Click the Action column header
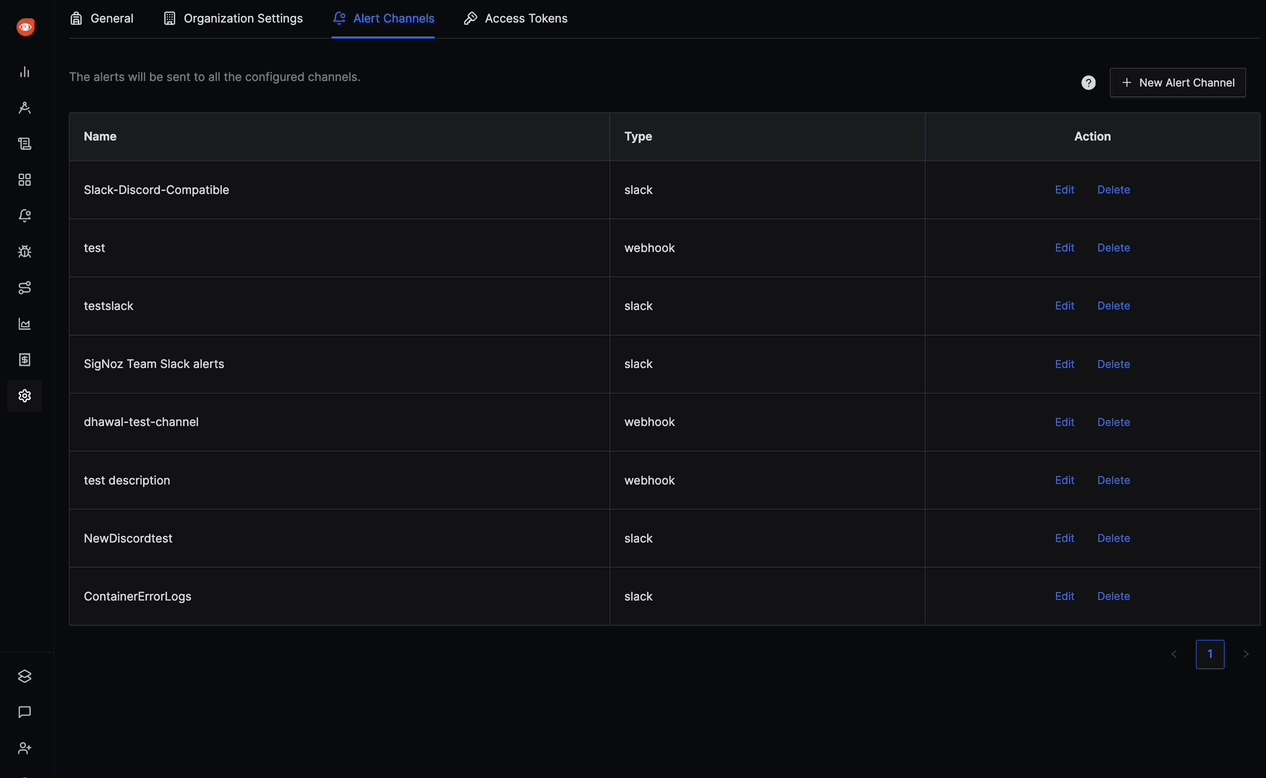 (1092, 136)
